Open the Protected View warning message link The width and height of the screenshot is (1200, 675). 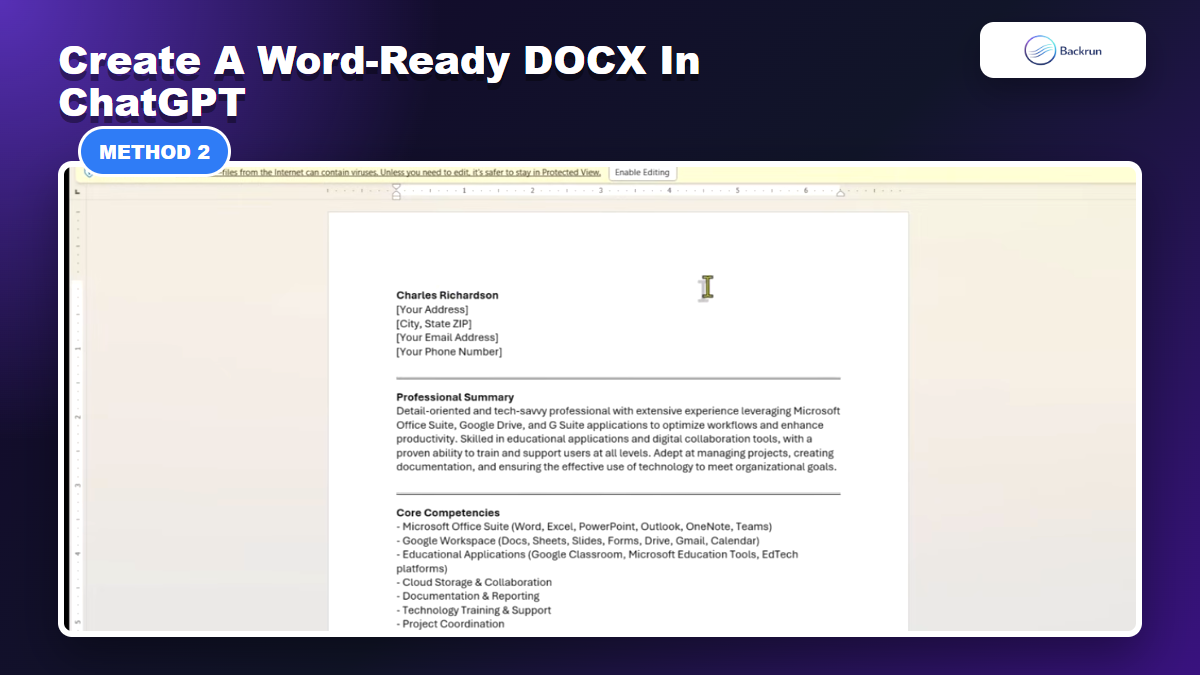[x=410, y=172]
